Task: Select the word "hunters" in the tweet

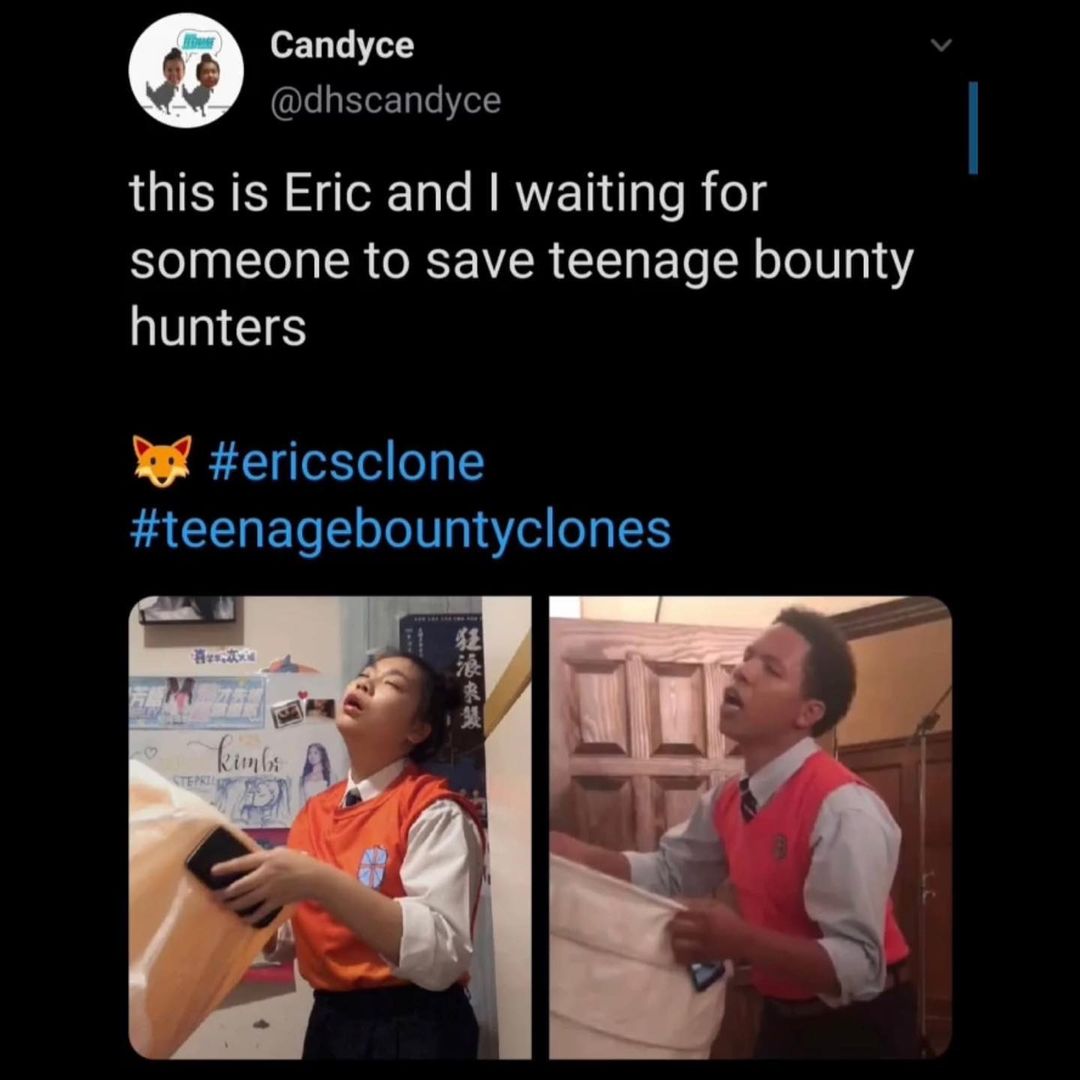Action: tap(218, 327)
